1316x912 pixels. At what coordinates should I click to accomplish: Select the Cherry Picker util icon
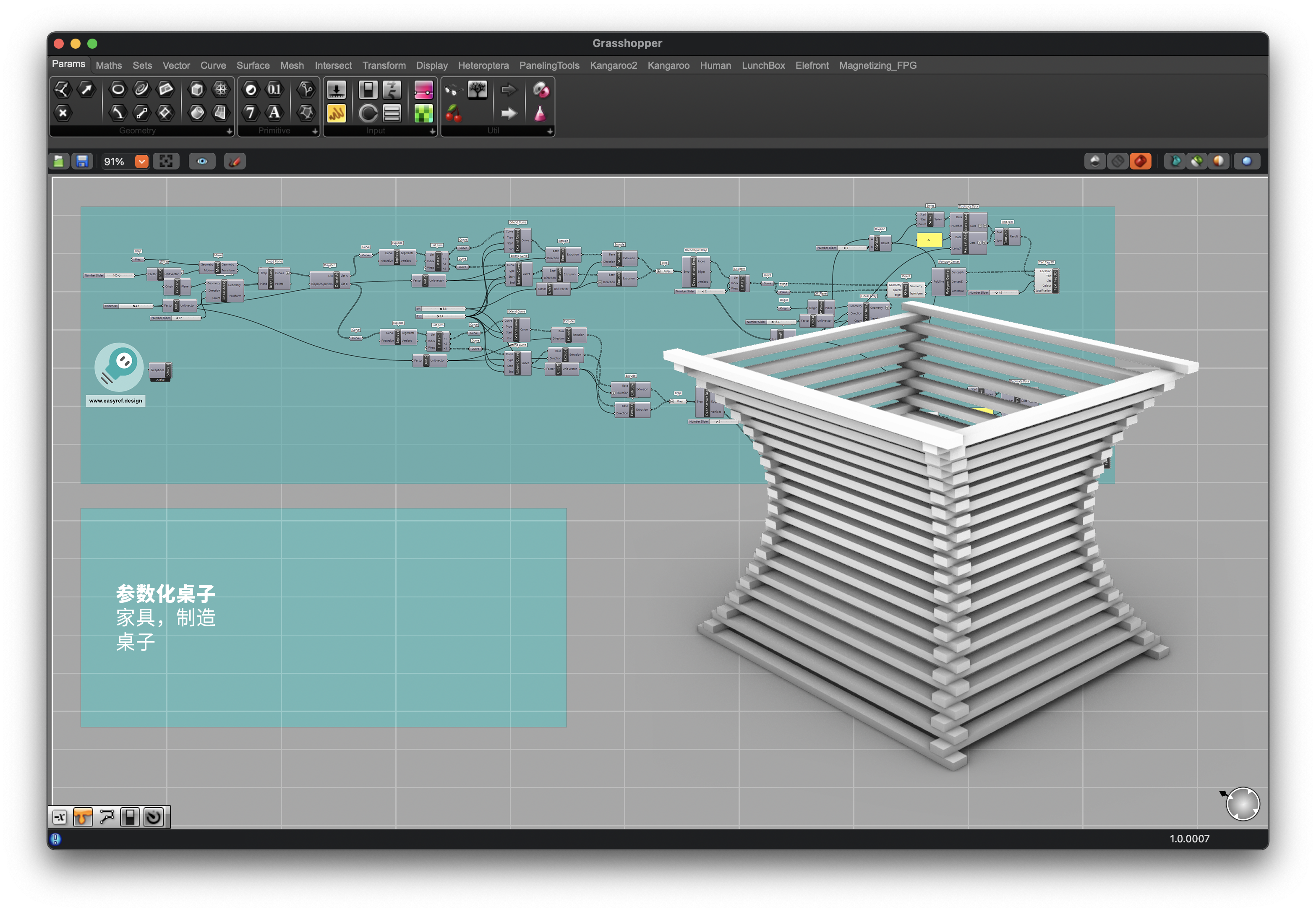453,113
